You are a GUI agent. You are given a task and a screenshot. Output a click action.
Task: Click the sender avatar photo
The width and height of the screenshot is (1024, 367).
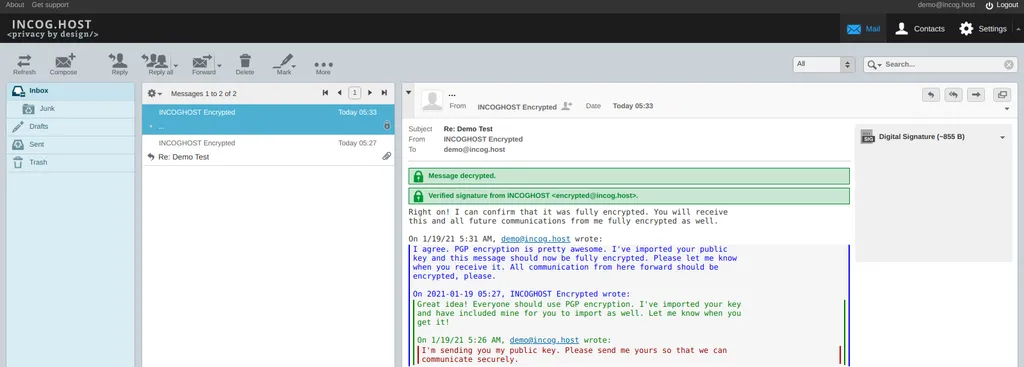432,101
